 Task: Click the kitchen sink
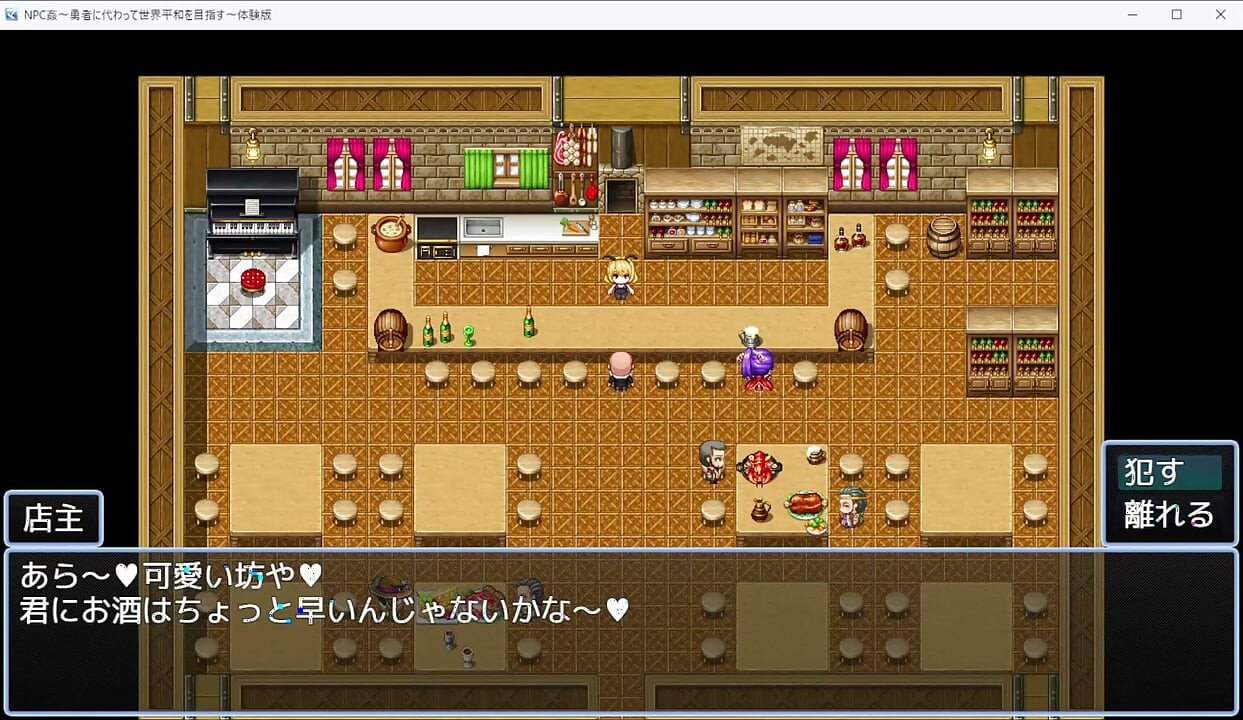(x=483, y=227)
